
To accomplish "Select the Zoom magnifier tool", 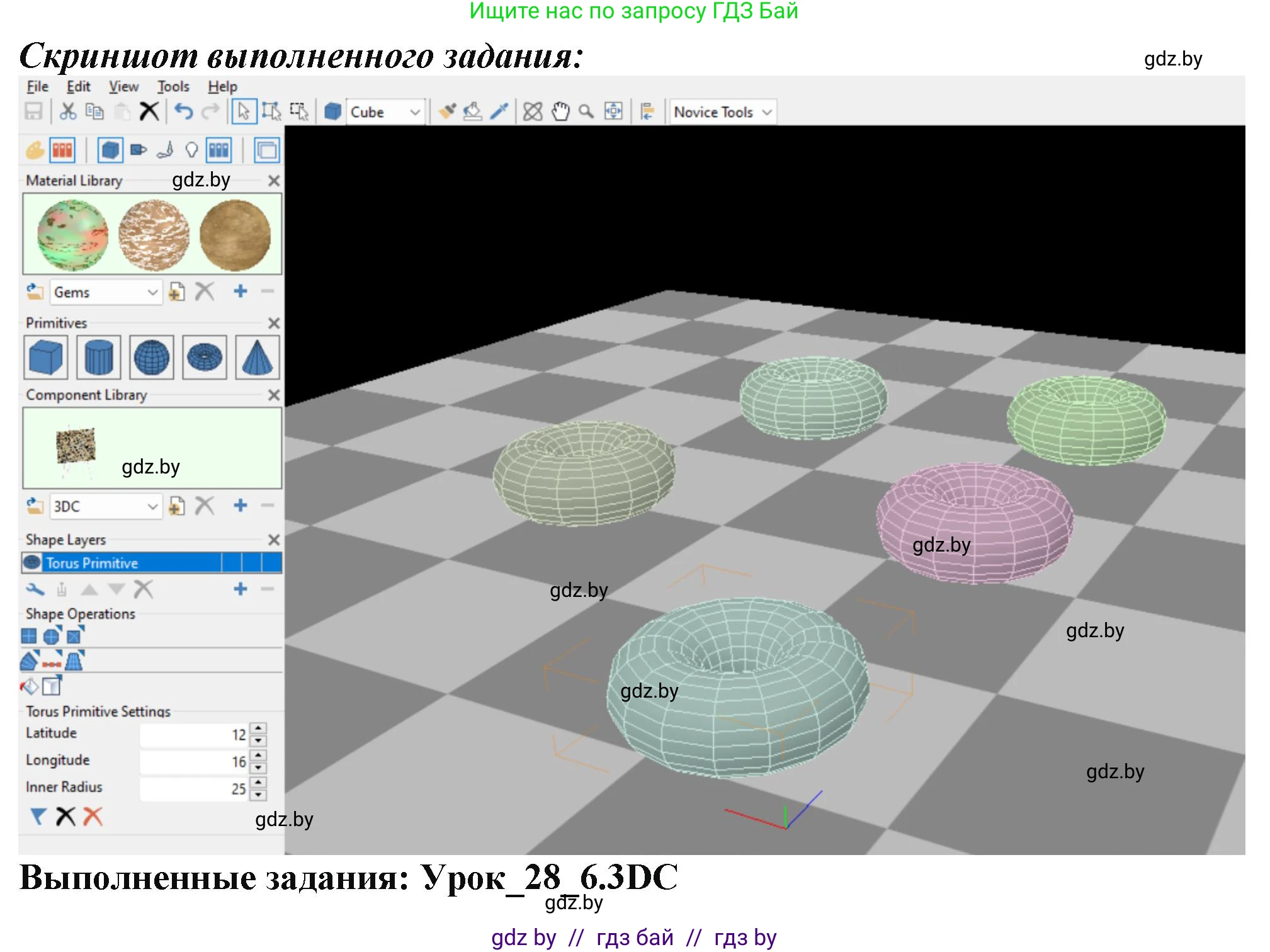I will [x=586, y=112].
